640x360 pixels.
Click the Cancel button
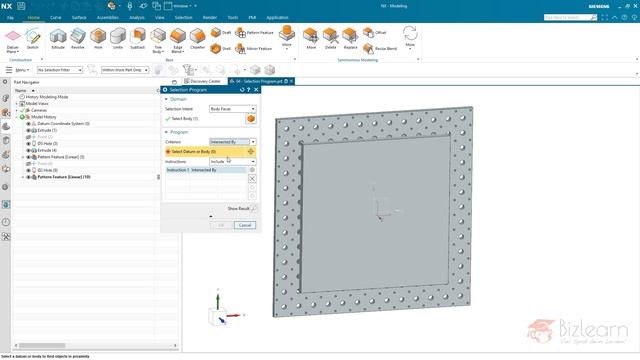pos(245,225)
